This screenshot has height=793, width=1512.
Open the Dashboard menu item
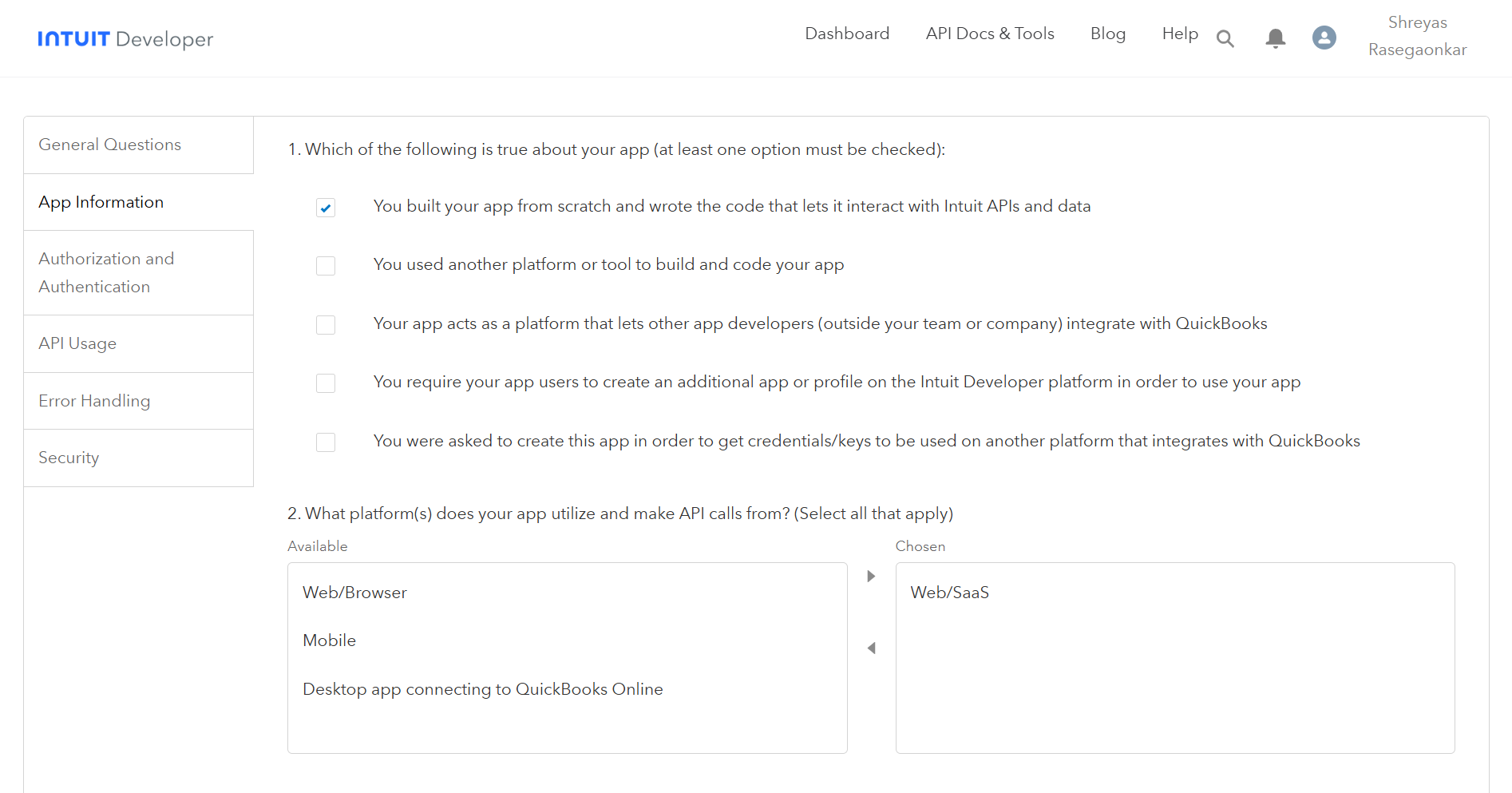pos(846,34)
